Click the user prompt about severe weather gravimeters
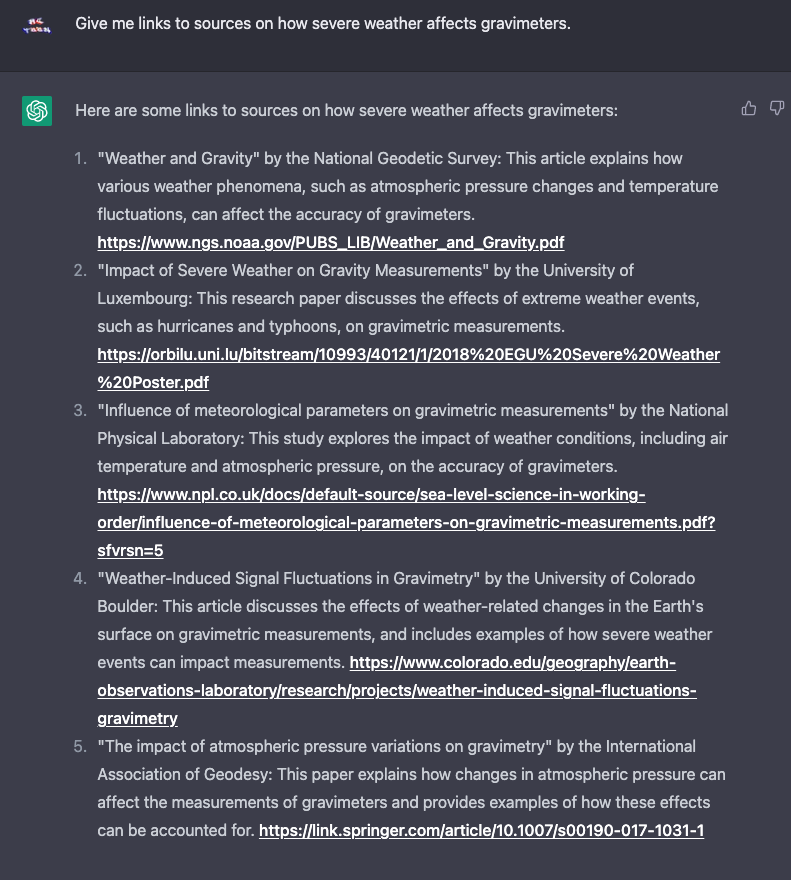The height and width of the screenshot is (880, 791). 323,23
